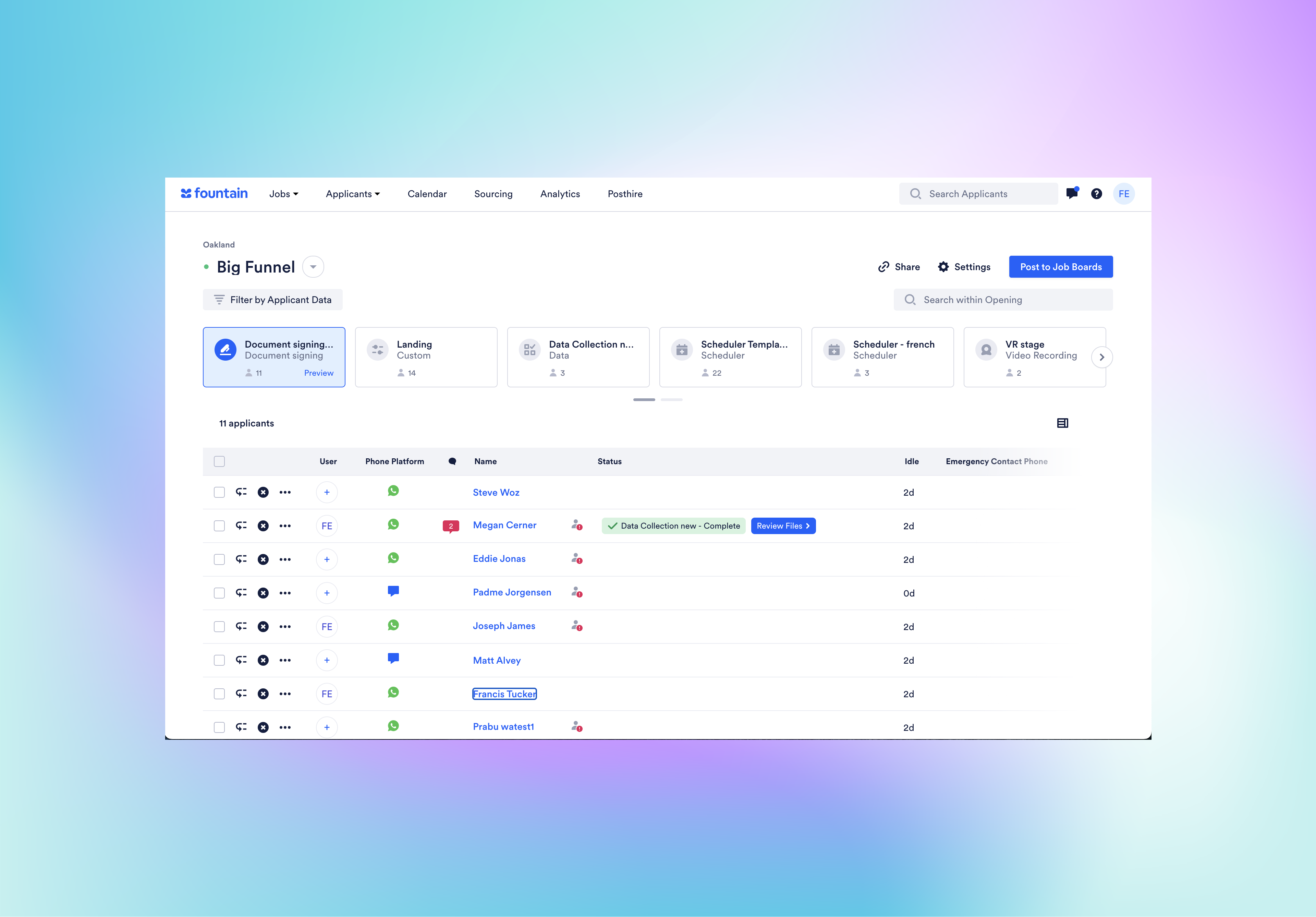Expand the Big Funnel dropdown arrow
This screenshot has width=1316, height=917.
tap(313, 267)
